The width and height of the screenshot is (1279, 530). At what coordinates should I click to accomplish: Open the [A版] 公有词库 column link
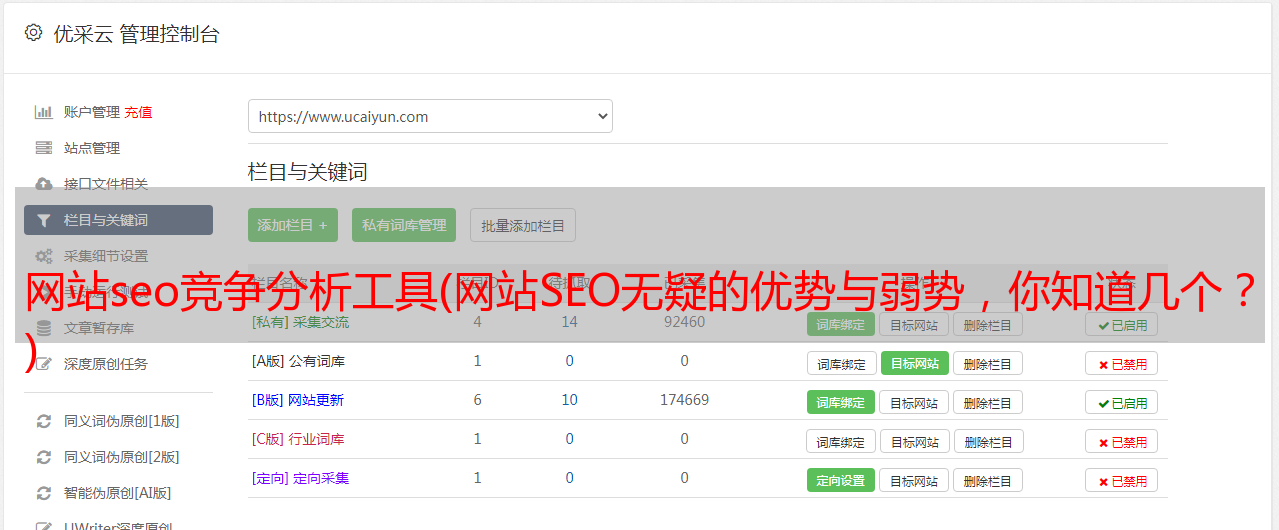tap(298, 361)
